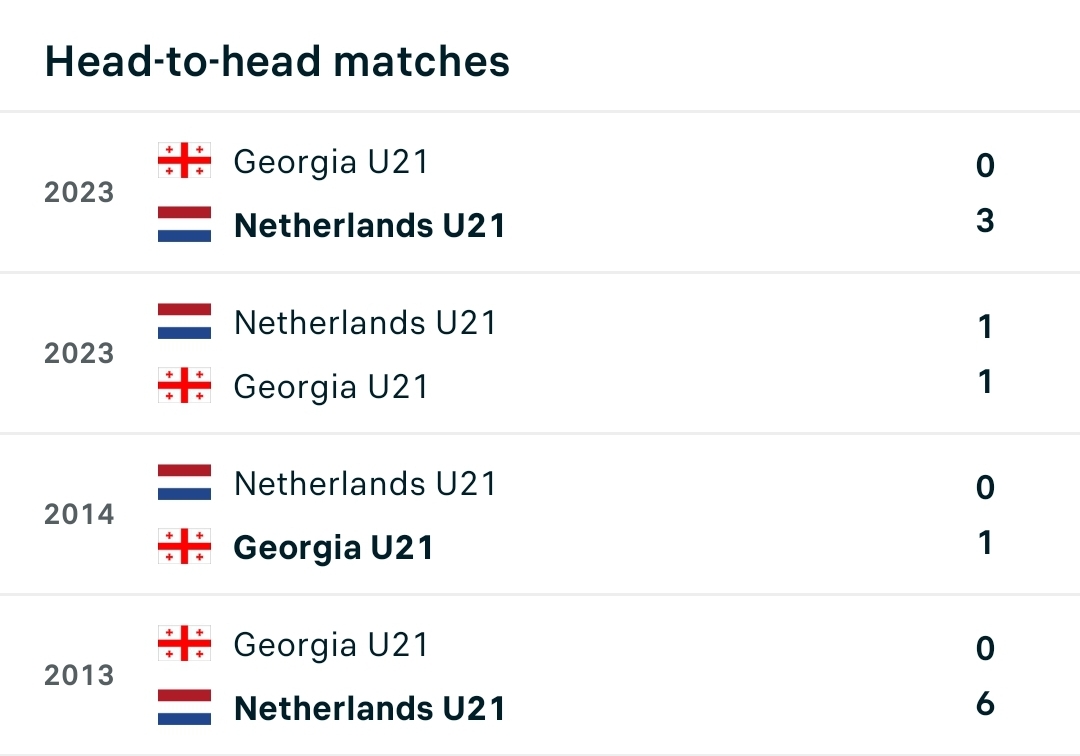This screenshot has height=756, width=1080.
Task: Open Netherlands U21 from 2023 1–1 draw
Action: (365, 323)
